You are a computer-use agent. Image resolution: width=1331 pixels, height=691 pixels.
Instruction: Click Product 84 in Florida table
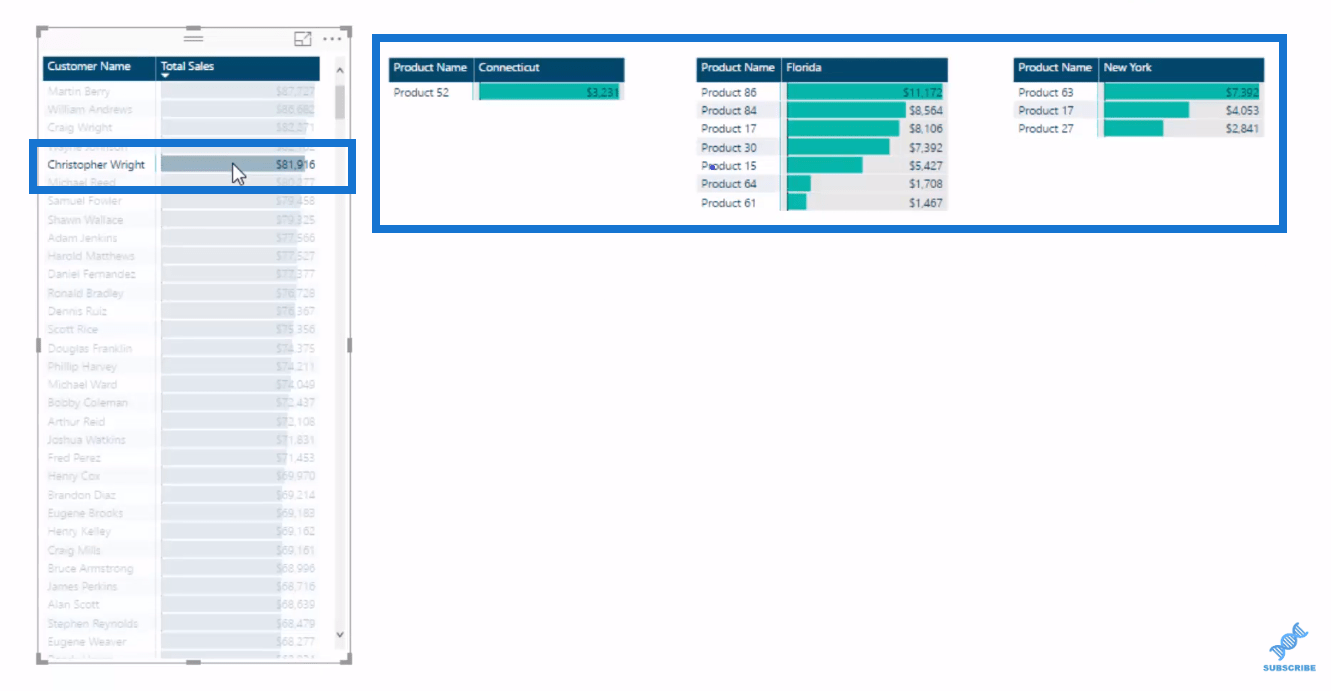[729, 110]
